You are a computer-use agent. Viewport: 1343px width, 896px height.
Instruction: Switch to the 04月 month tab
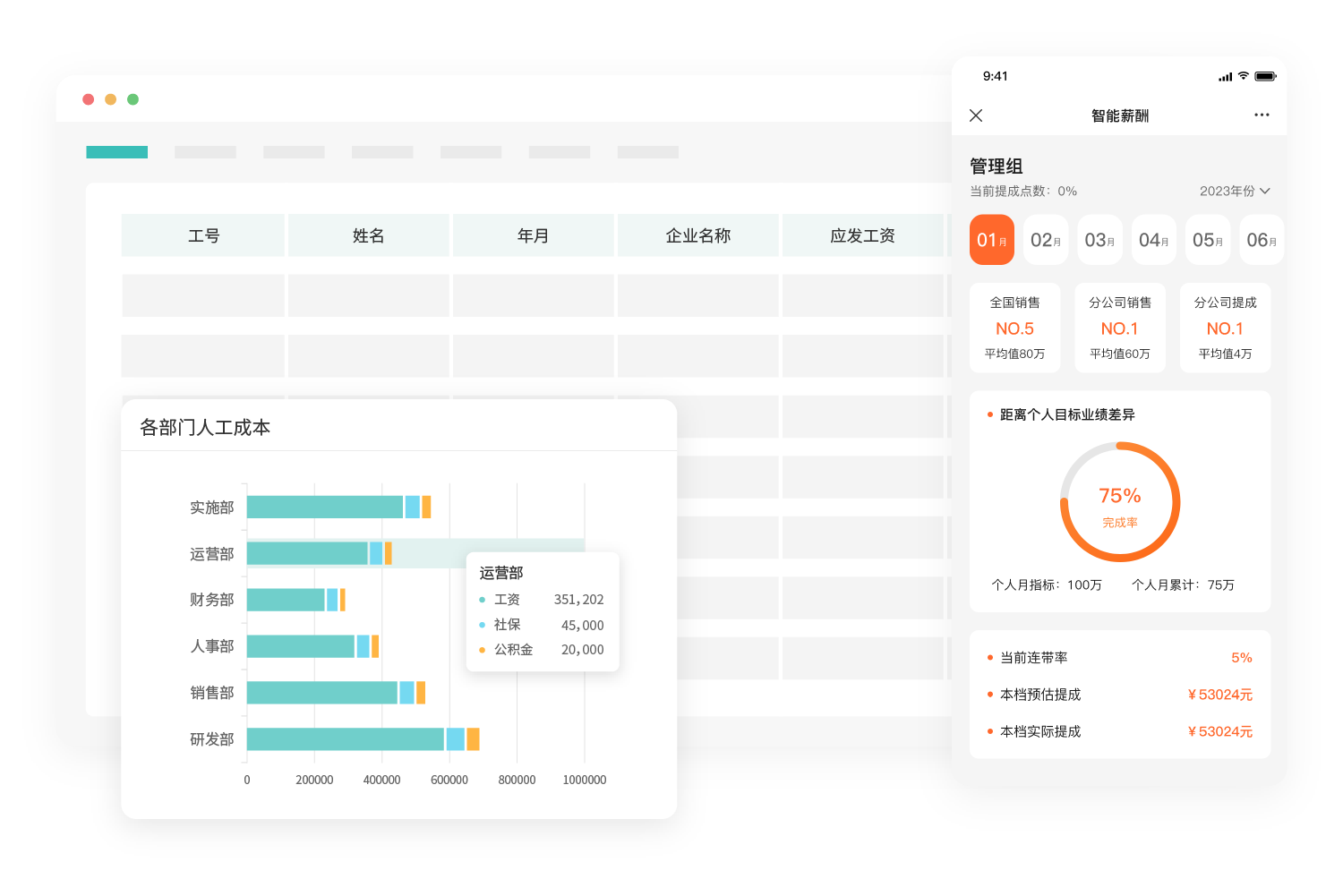1153,240
